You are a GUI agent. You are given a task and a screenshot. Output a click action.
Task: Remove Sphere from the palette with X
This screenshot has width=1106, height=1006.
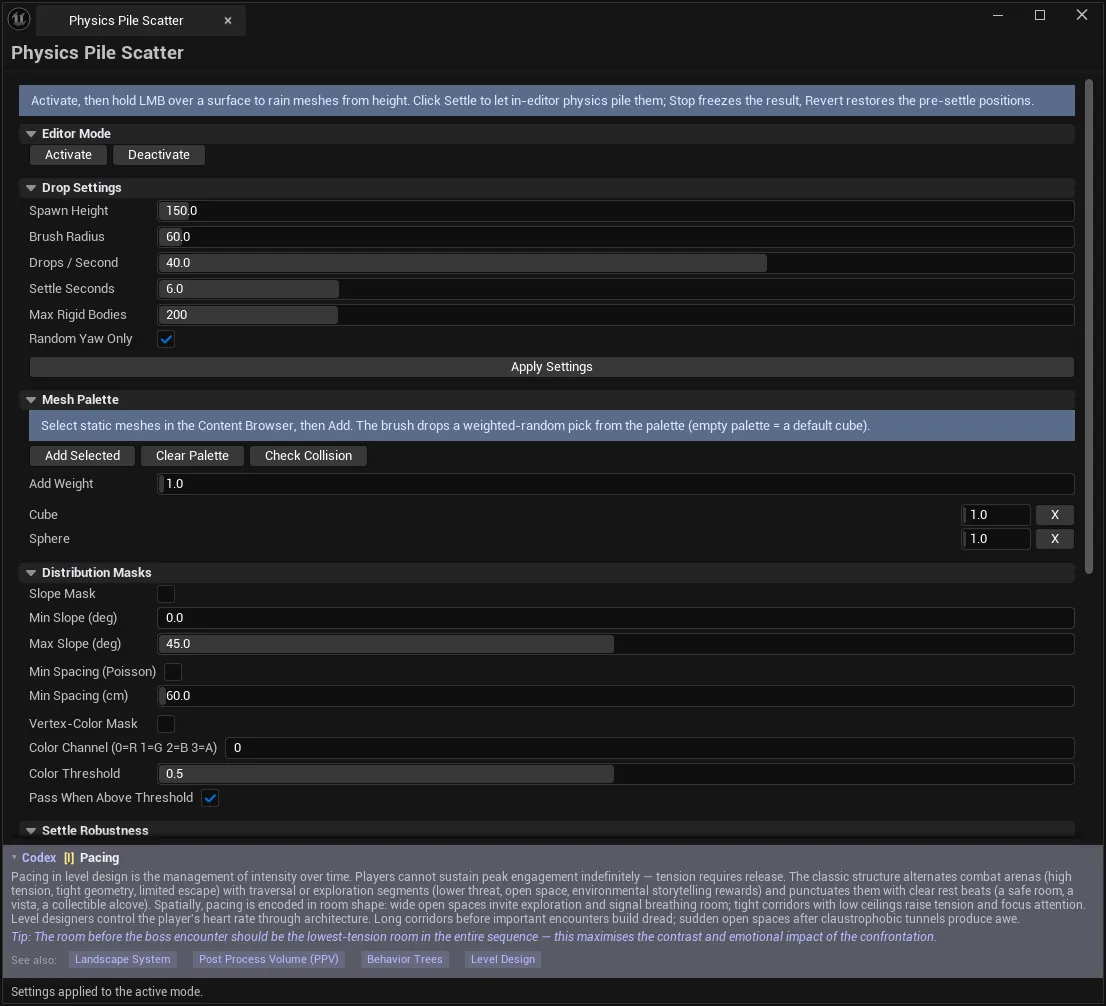pyautogui.click(x=1055, y=539)
